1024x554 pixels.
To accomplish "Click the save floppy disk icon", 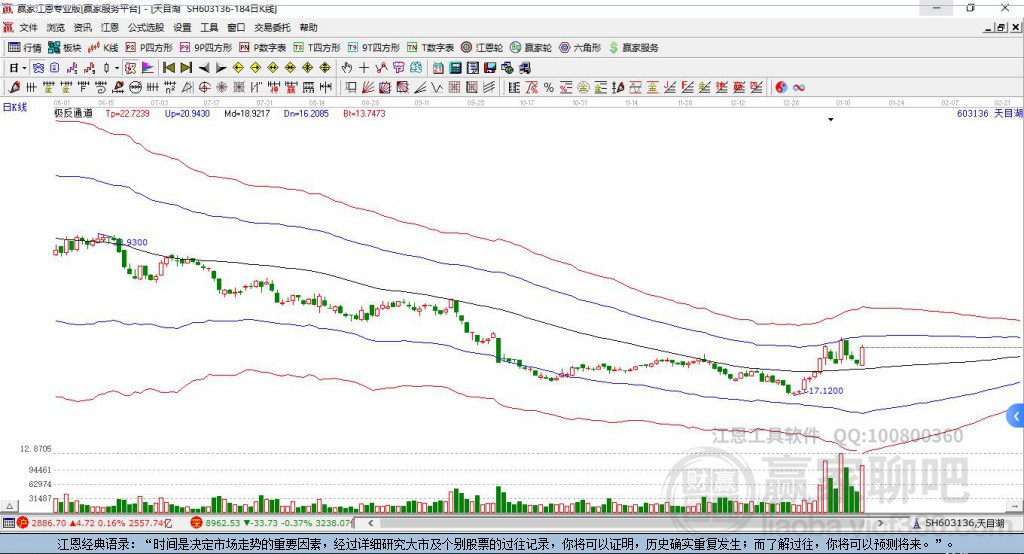I will pos(490,68).
